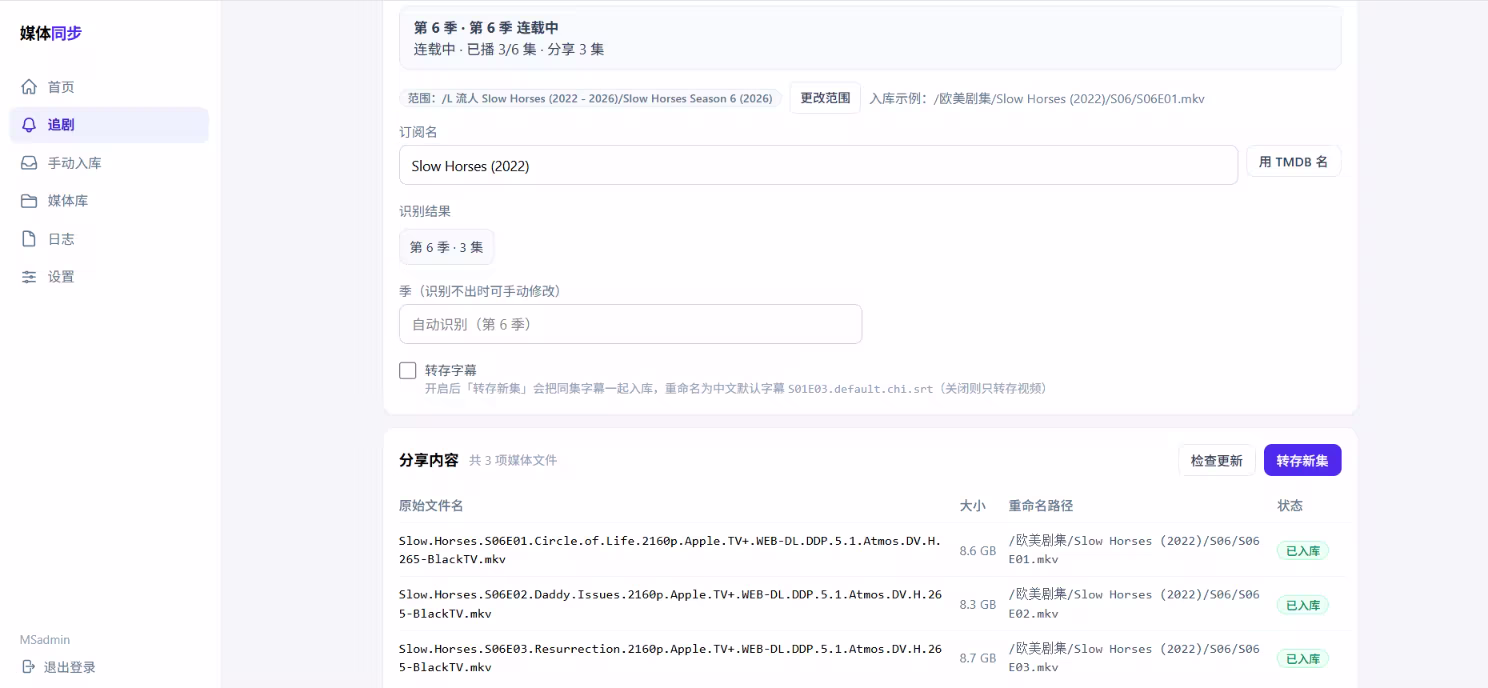Image resolution: width=1488 pixels, height=688 pixels.
Task: Click rename path ending S06E02.mkv
Action: [1134, 604]
